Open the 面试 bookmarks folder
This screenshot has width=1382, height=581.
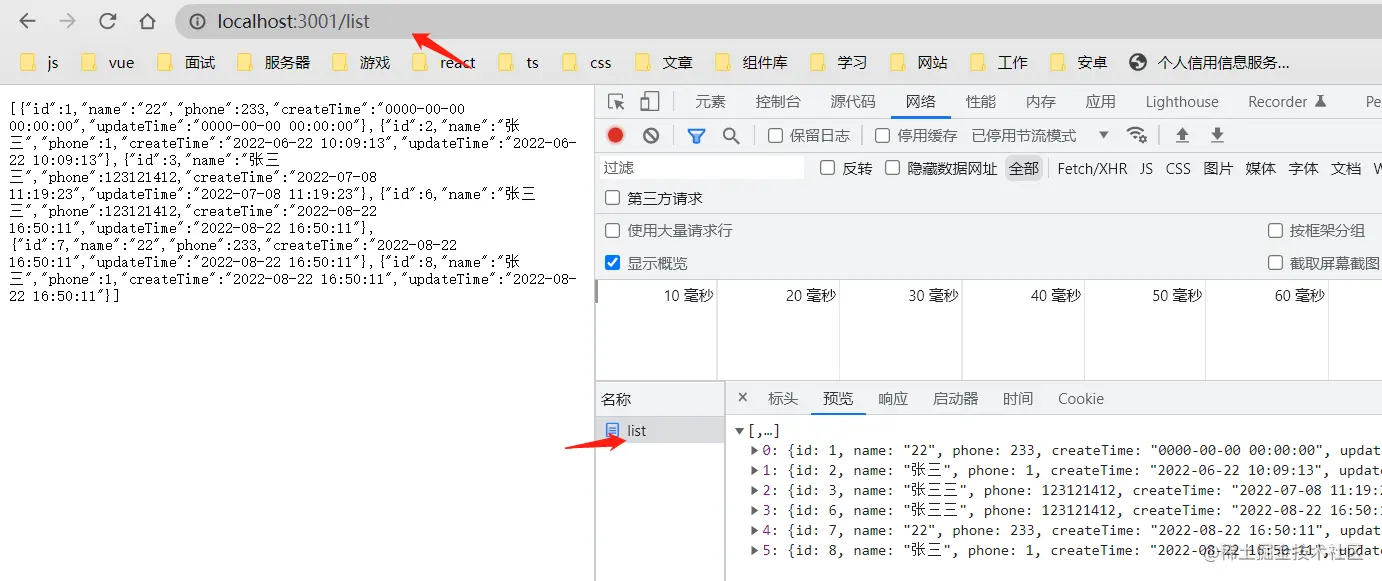[x=187, y=62]
